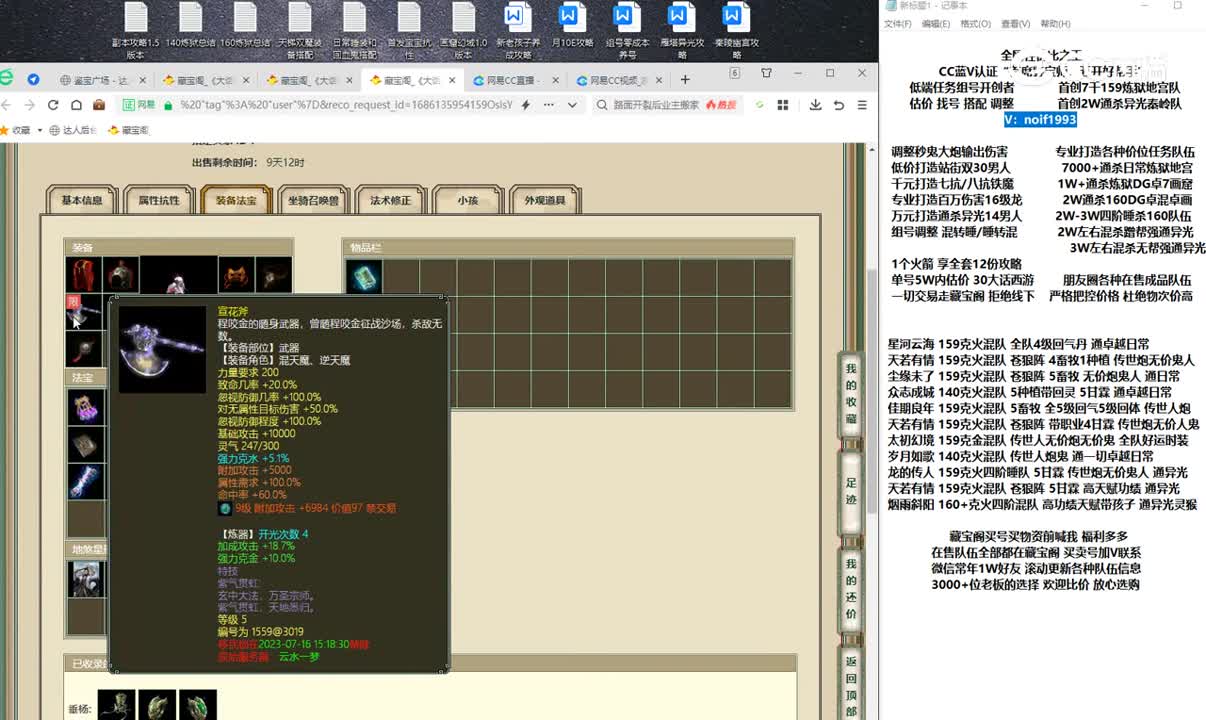
Task: Switch to the 坐骑召唤兽 tab
Action: point(312,200)
